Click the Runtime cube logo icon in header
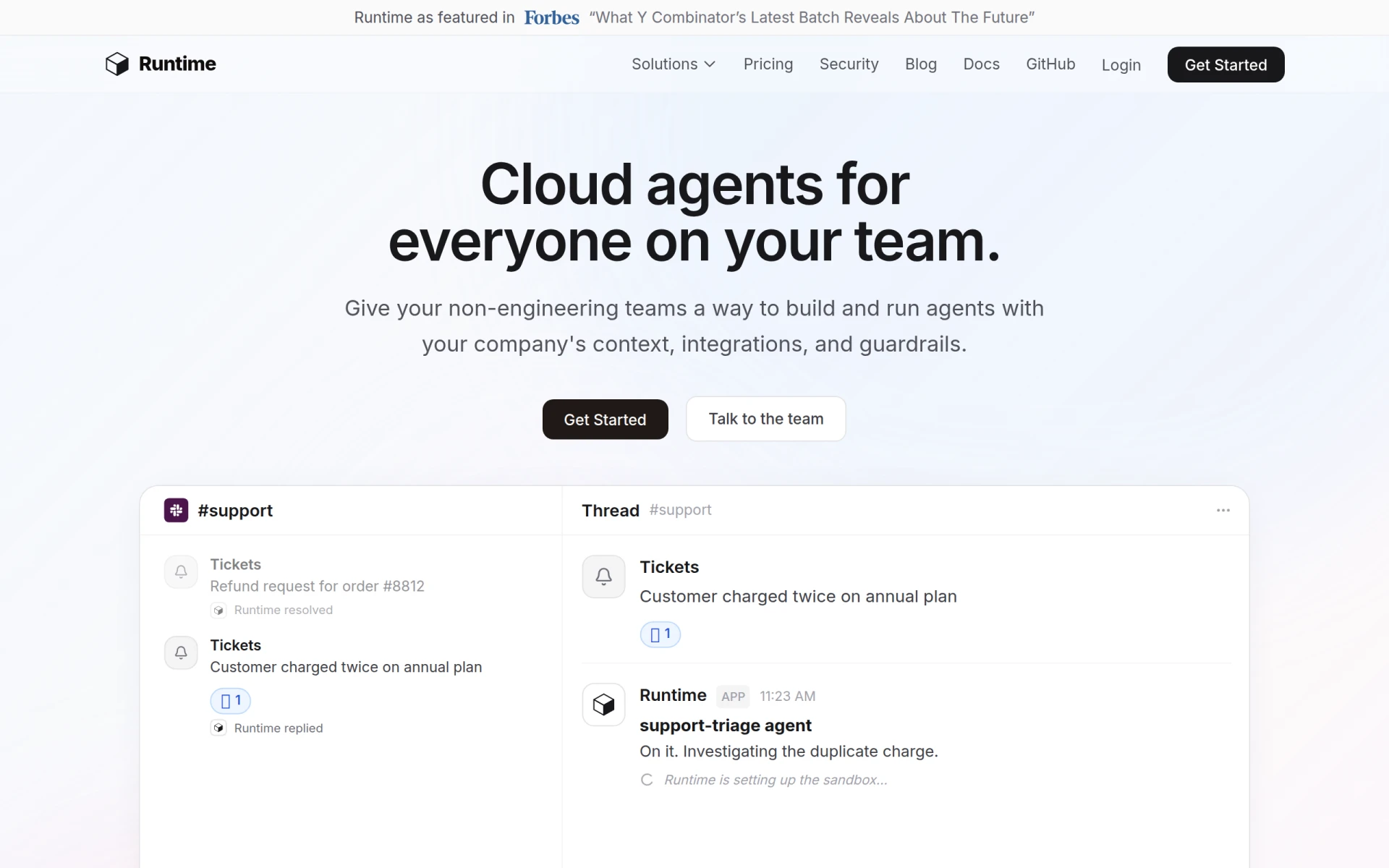The height and width of the screenshot is (868, 1389). [116, 64]
